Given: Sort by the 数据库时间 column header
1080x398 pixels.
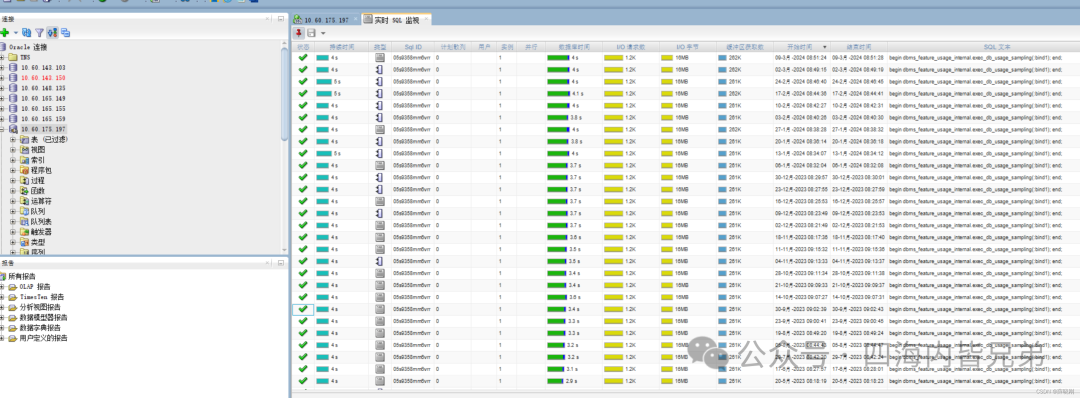Looking at the screenshot, I should pos(573,47).
